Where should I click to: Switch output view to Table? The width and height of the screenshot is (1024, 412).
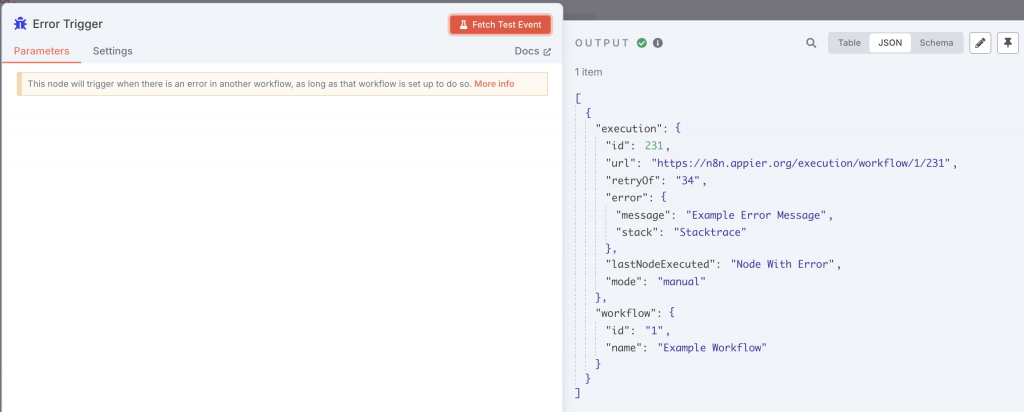[849, 43]
